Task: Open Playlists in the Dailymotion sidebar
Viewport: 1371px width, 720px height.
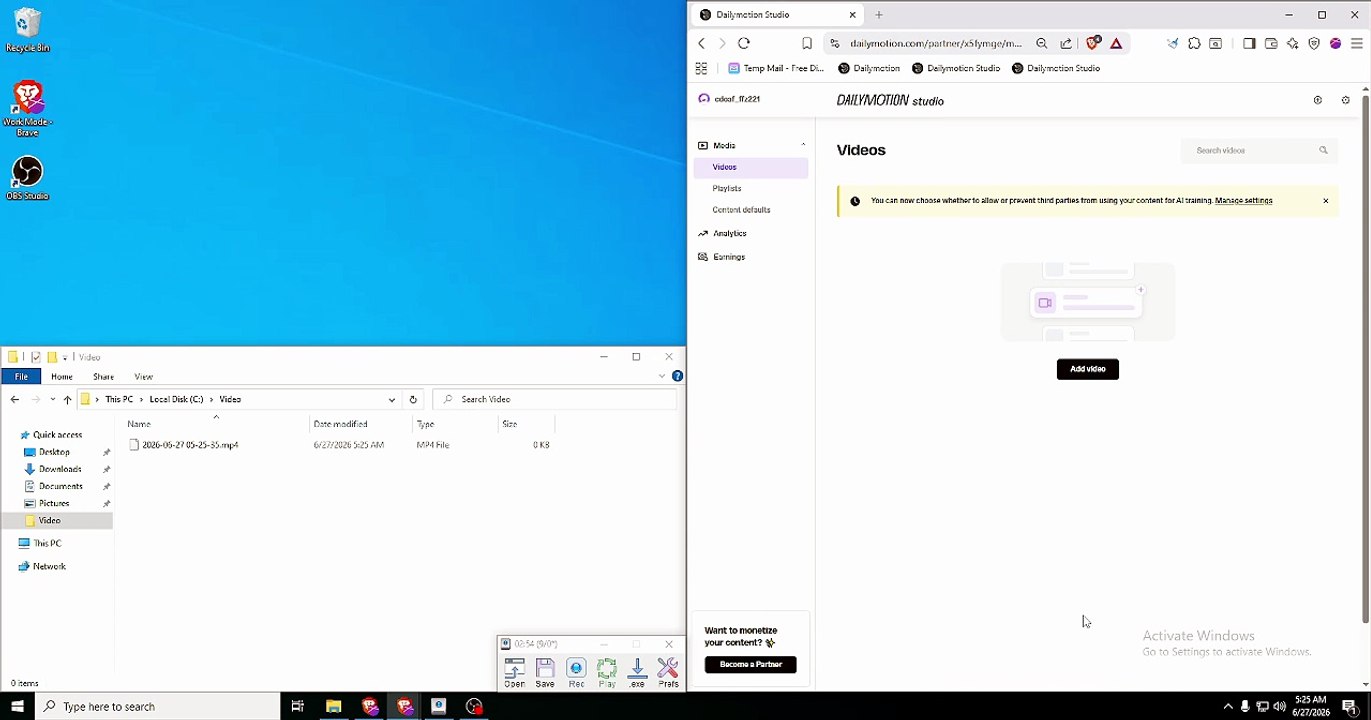Action: point(727,188)
